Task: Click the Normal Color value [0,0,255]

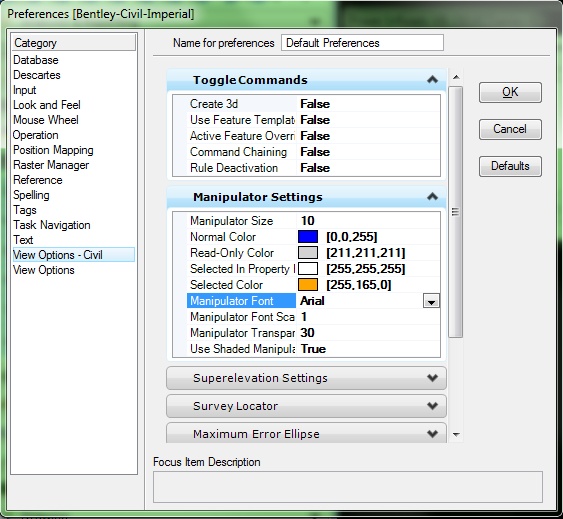Action: coord(352,237)
